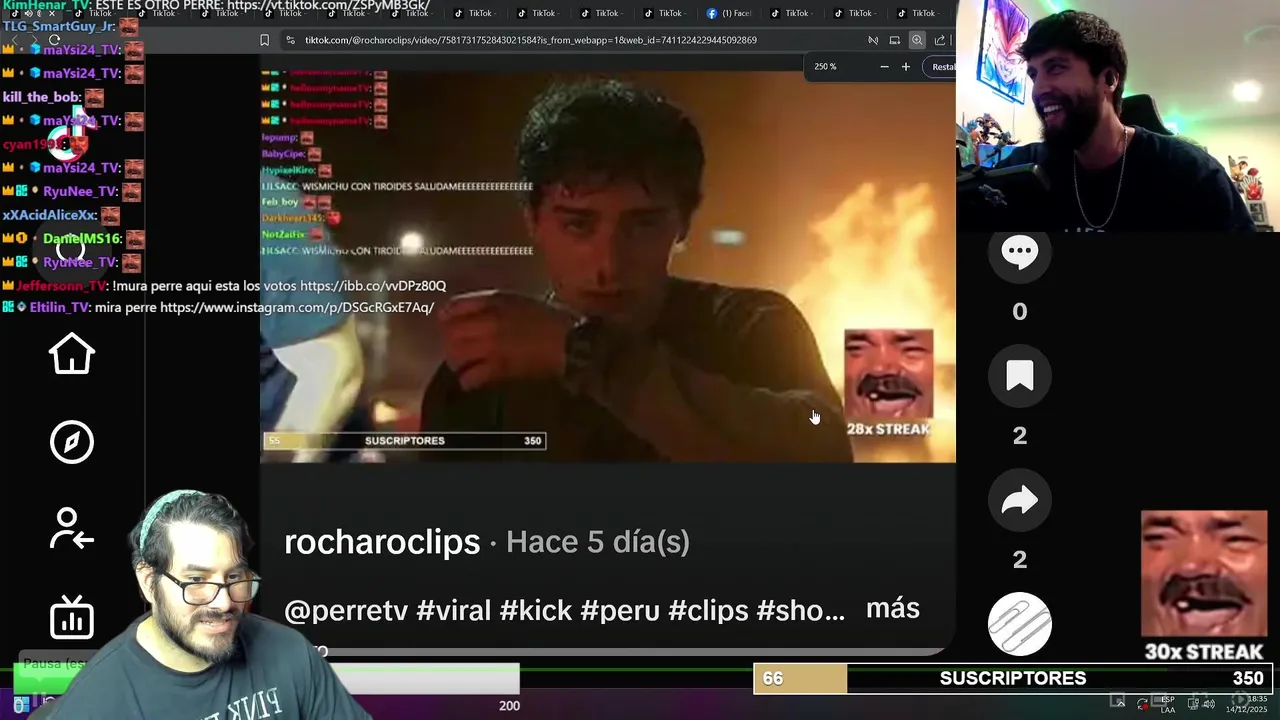This screenshot has width=1280, height=720.
Task: Open the #viral hashtag
Action: pos(453,610)
